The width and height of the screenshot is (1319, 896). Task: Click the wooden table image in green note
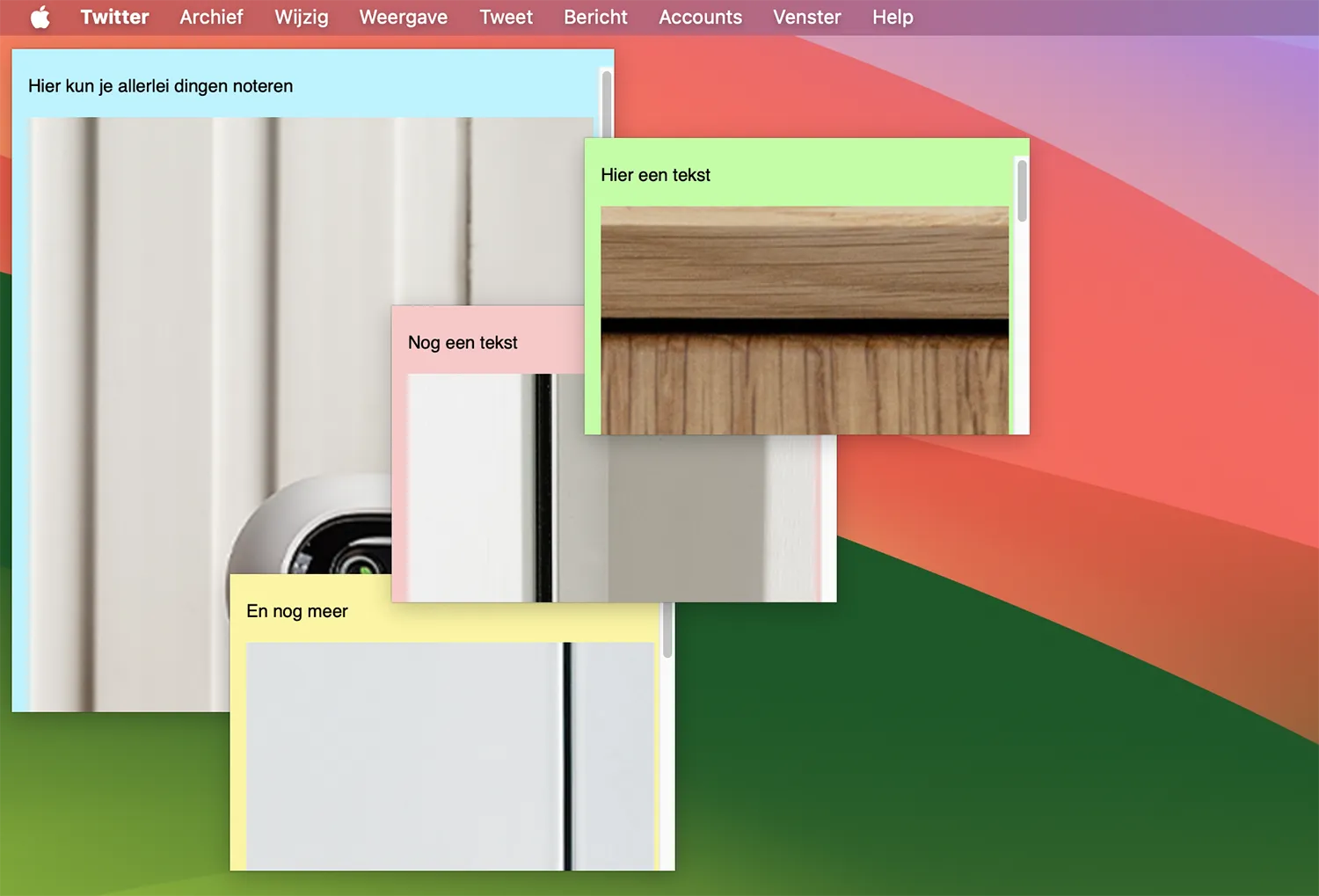(805, 320)
